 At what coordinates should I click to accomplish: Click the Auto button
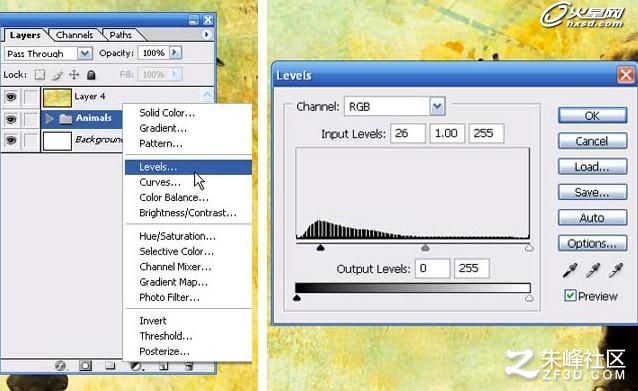click(592, 218)
